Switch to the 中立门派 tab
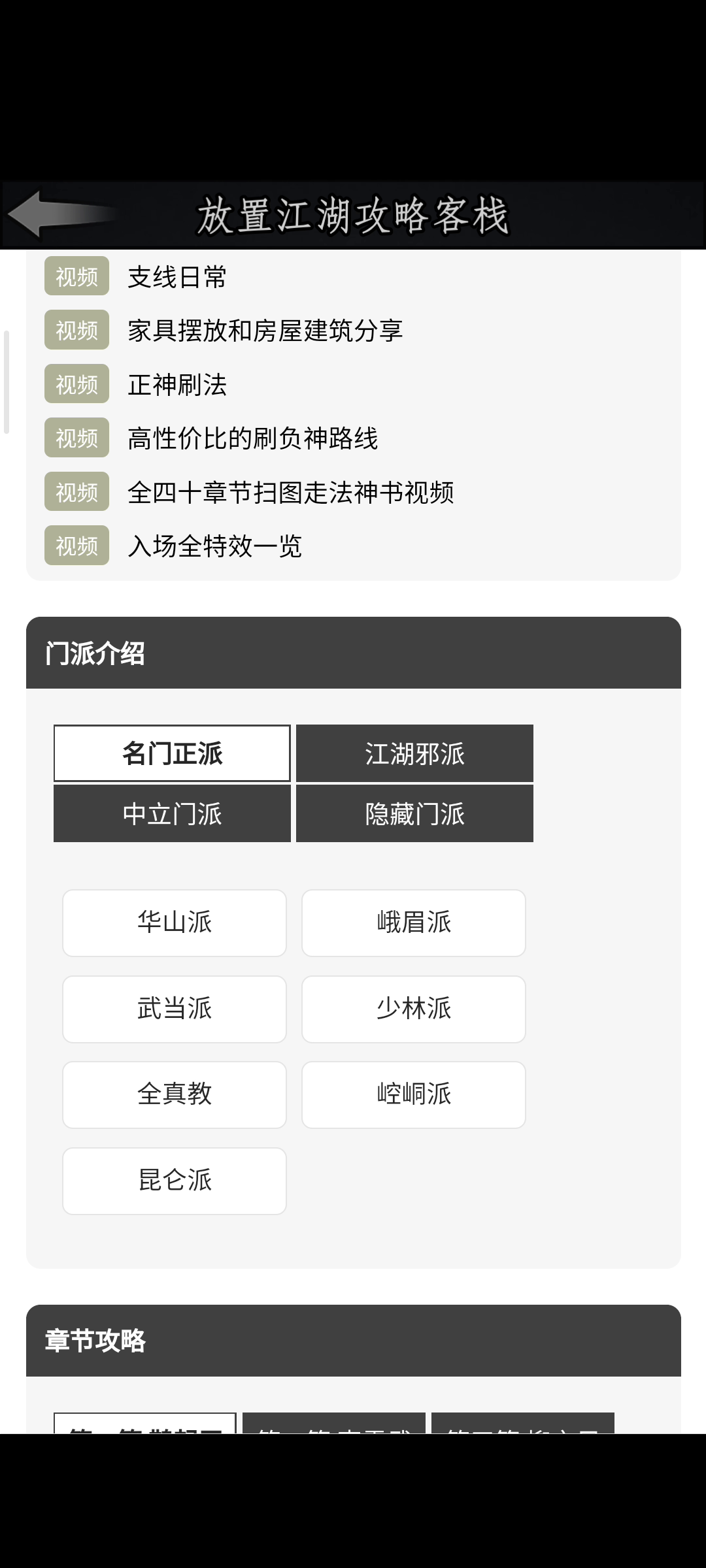Viewport: 706px width, 1568px height. (172, 813)
